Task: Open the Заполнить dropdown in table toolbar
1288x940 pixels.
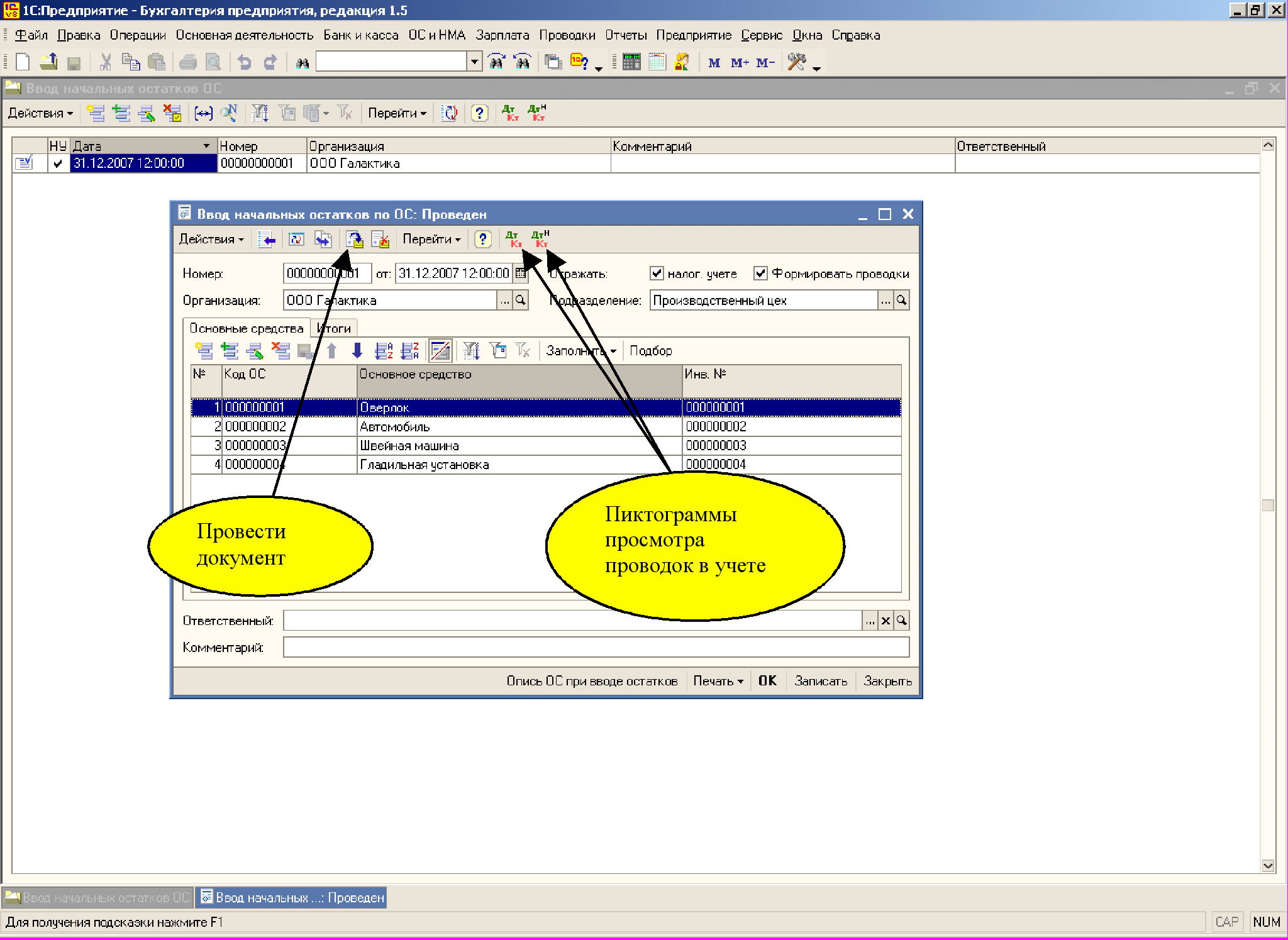Action: click(x=580, y=351)
